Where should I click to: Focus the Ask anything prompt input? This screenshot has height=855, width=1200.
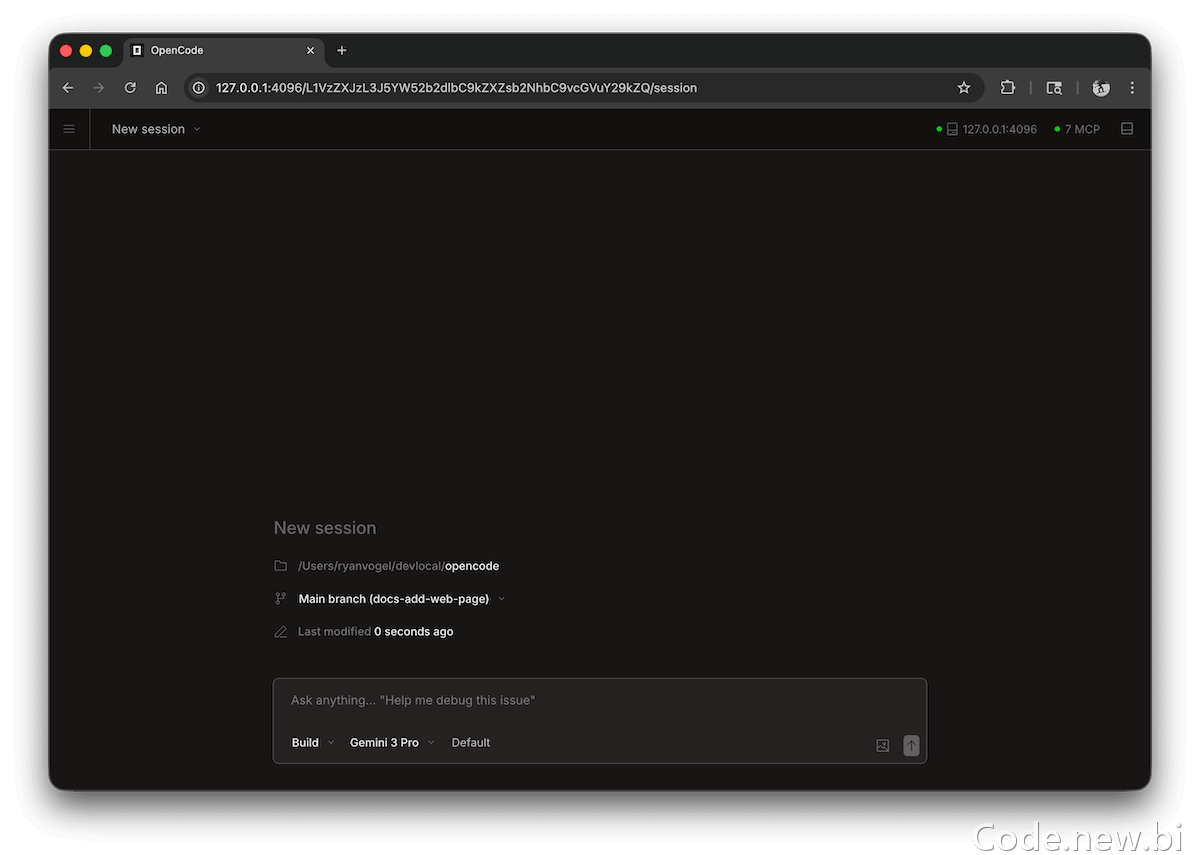click(600, 701)
